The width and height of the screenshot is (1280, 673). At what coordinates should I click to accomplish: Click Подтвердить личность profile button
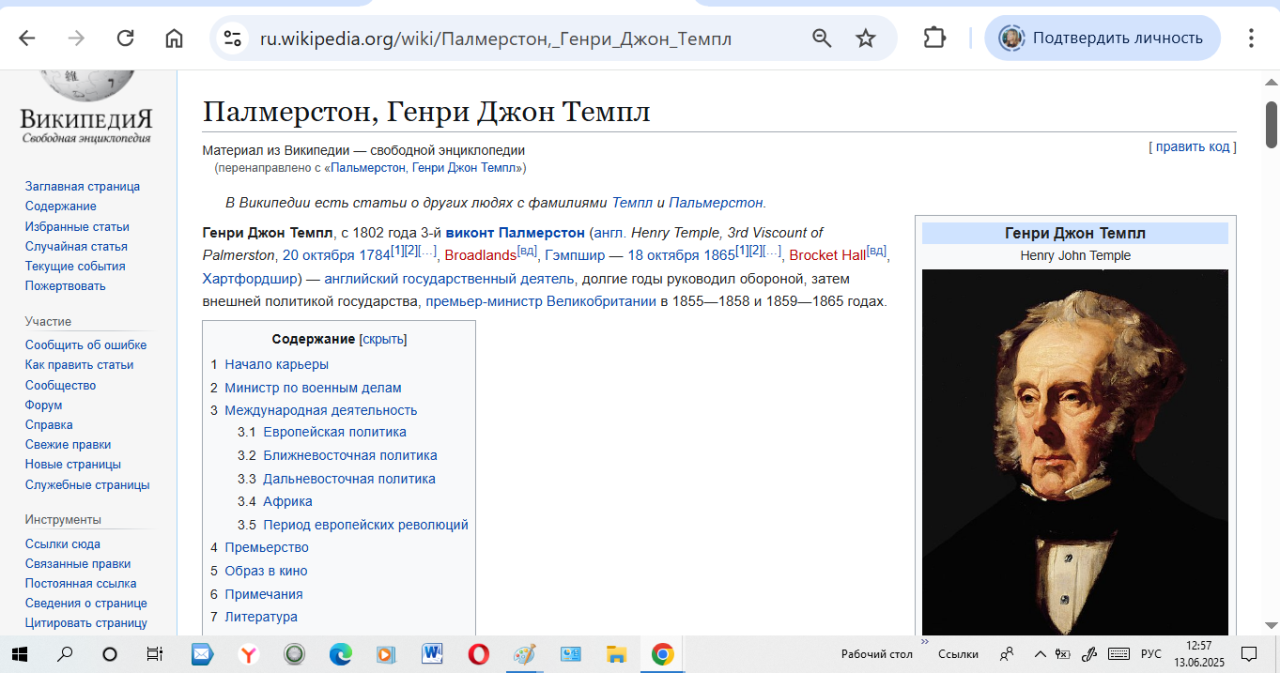[x=1102, y=38]
